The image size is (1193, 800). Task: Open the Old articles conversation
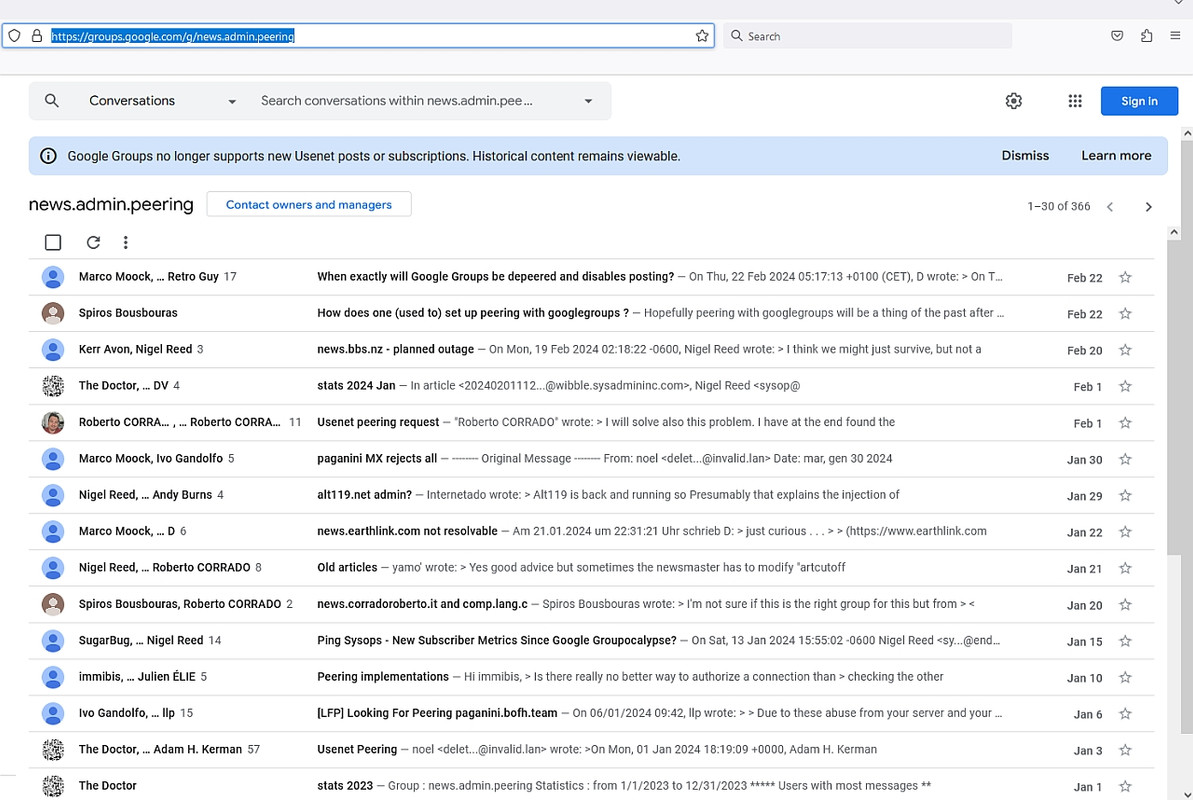[591, 568]
